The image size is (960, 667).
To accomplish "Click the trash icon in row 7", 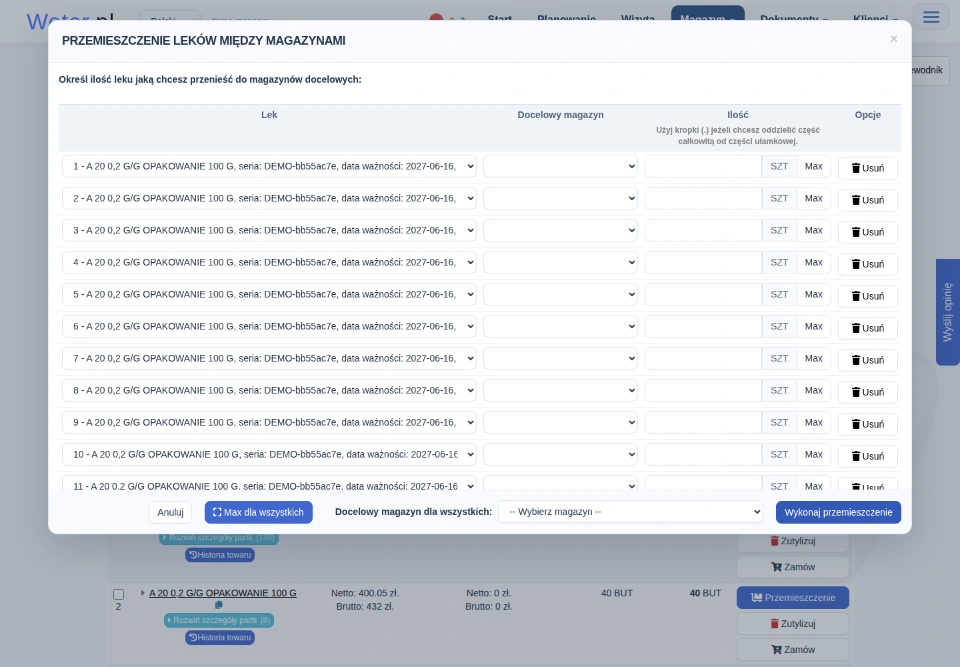I will pyautogui.click(x=855, y=360).
